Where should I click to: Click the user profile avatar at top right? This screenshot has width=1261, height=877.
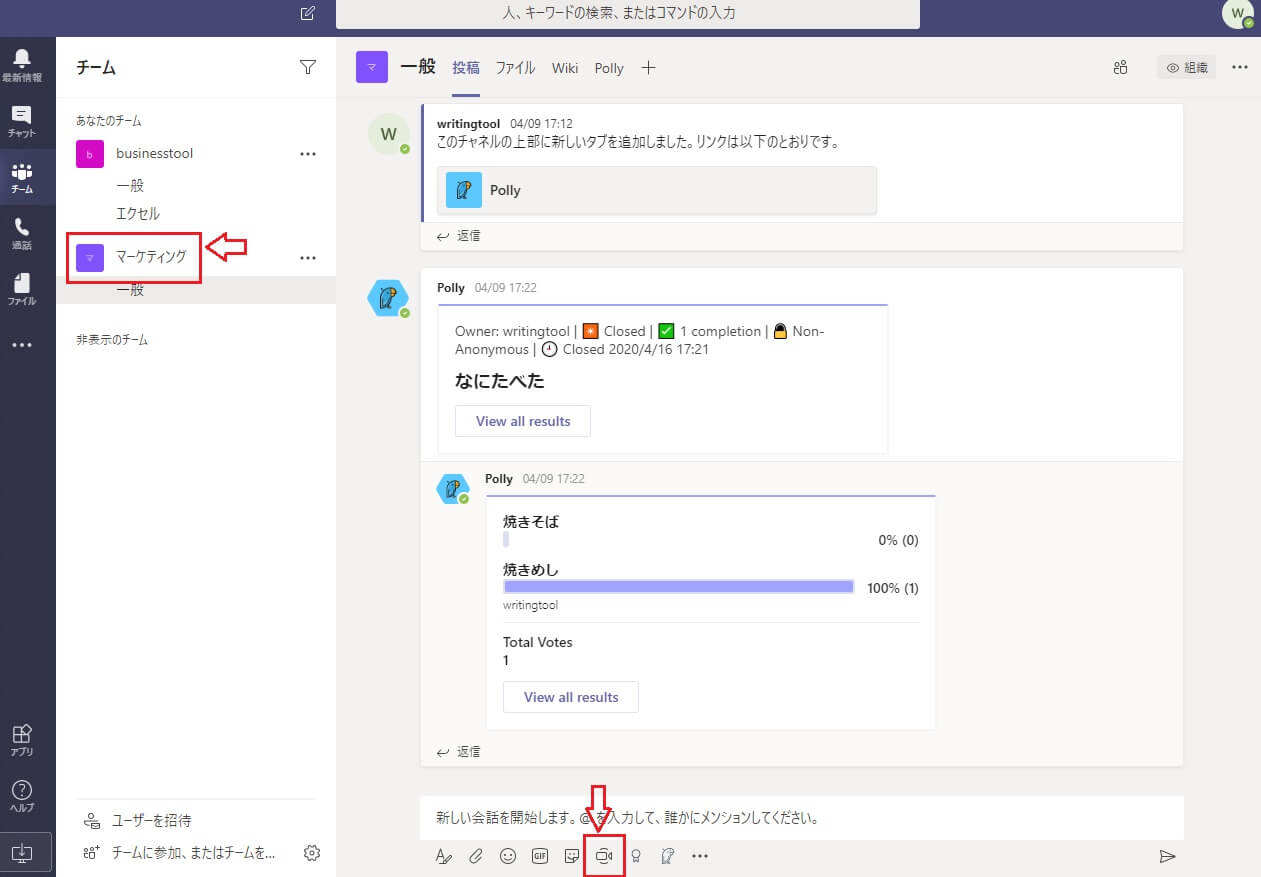point(1238,14)
